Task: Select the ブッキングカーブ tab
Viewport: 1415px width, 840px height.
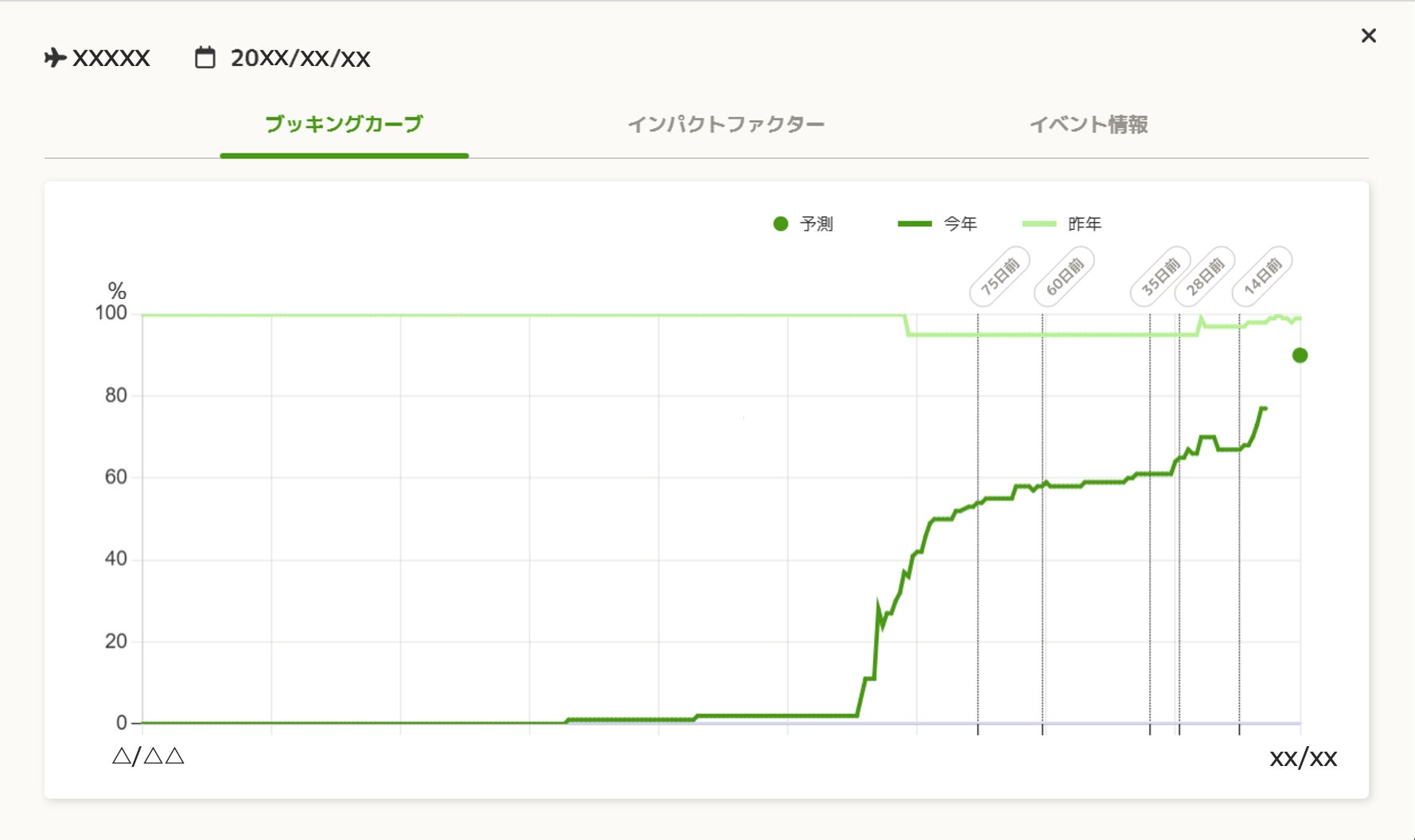Action: click(344, 125)
